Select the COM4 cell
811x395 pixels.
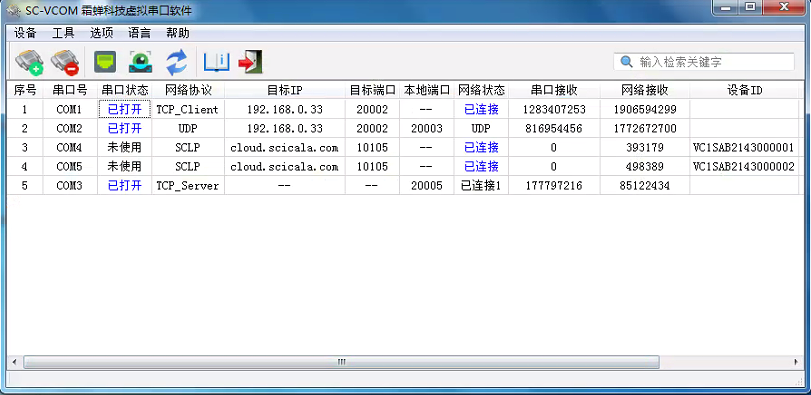click(x=70, y=148)
